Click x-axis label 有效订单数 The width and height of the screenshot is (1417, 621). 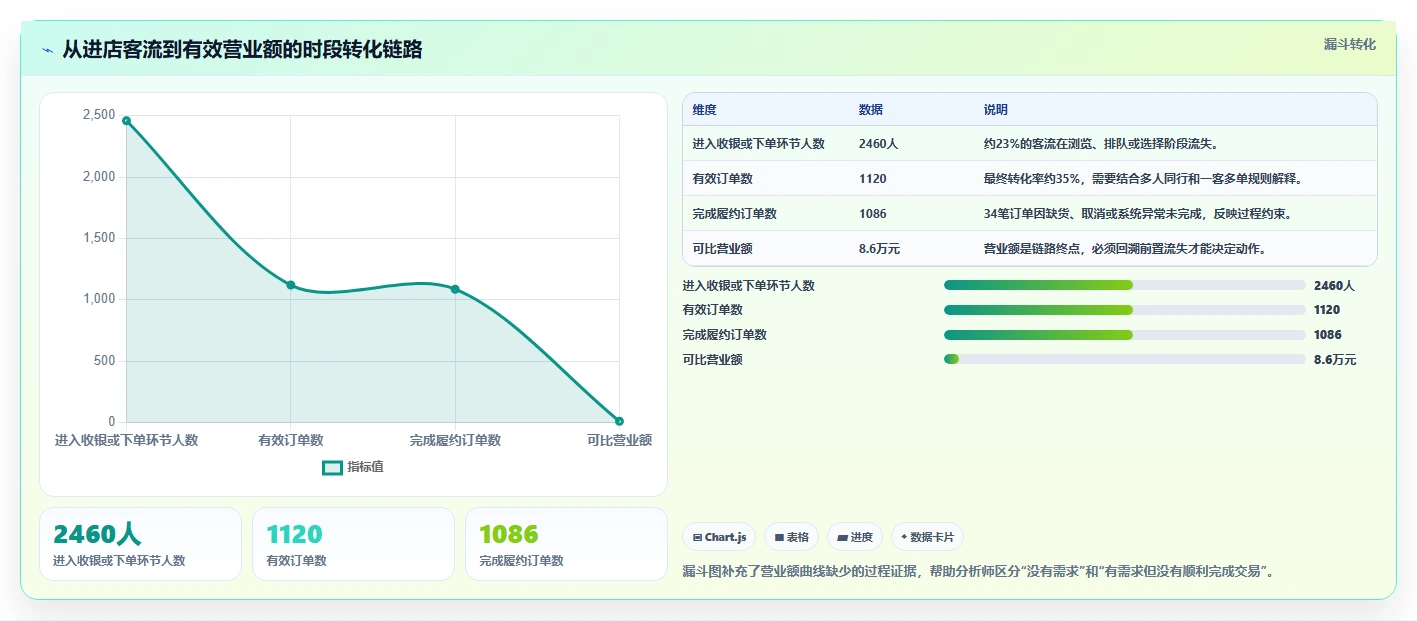[290, 440]
